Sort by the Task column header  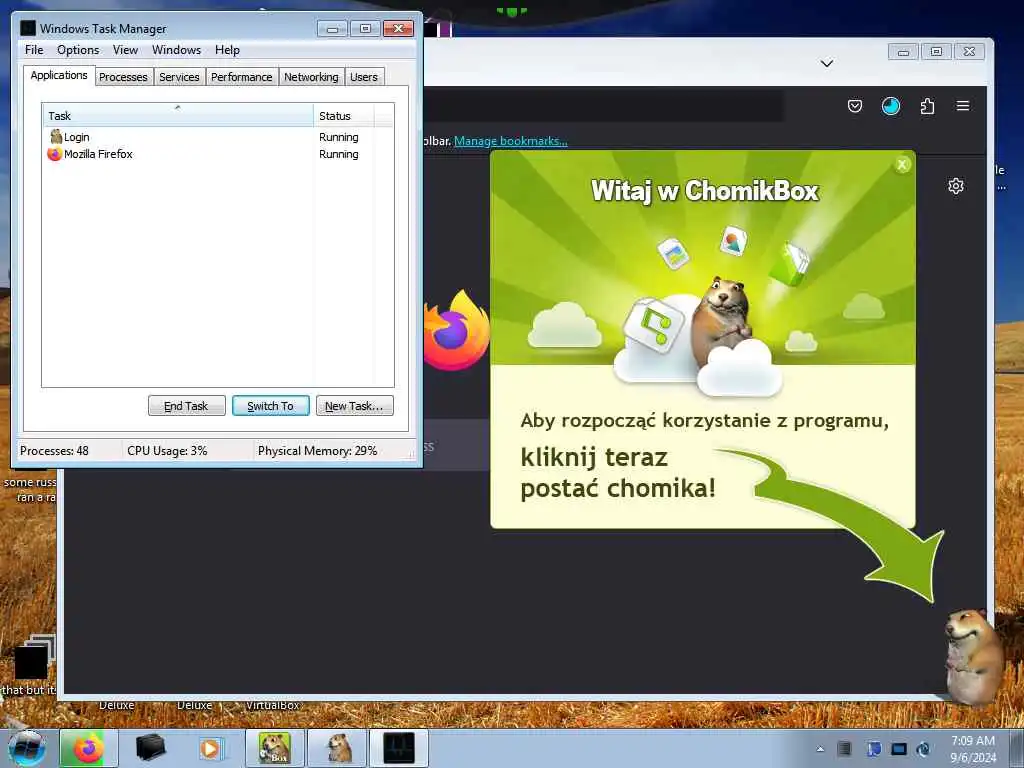coord(178,116)
